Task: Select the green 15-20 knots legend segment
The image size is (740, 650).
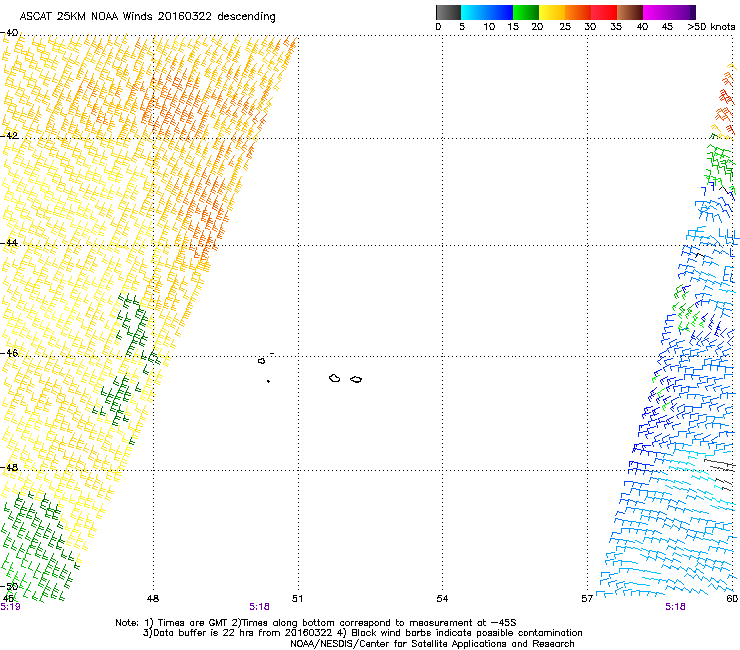Action: [x=526, y=12]
